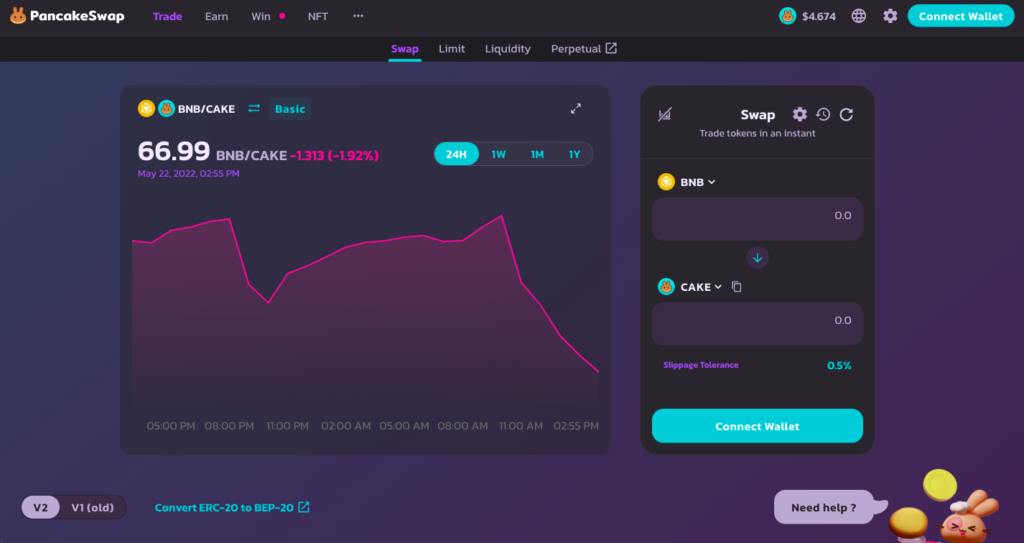This screenshot has width=1024, height=543.
Task: Open the Win menu
Action: [x=261, y=16]
